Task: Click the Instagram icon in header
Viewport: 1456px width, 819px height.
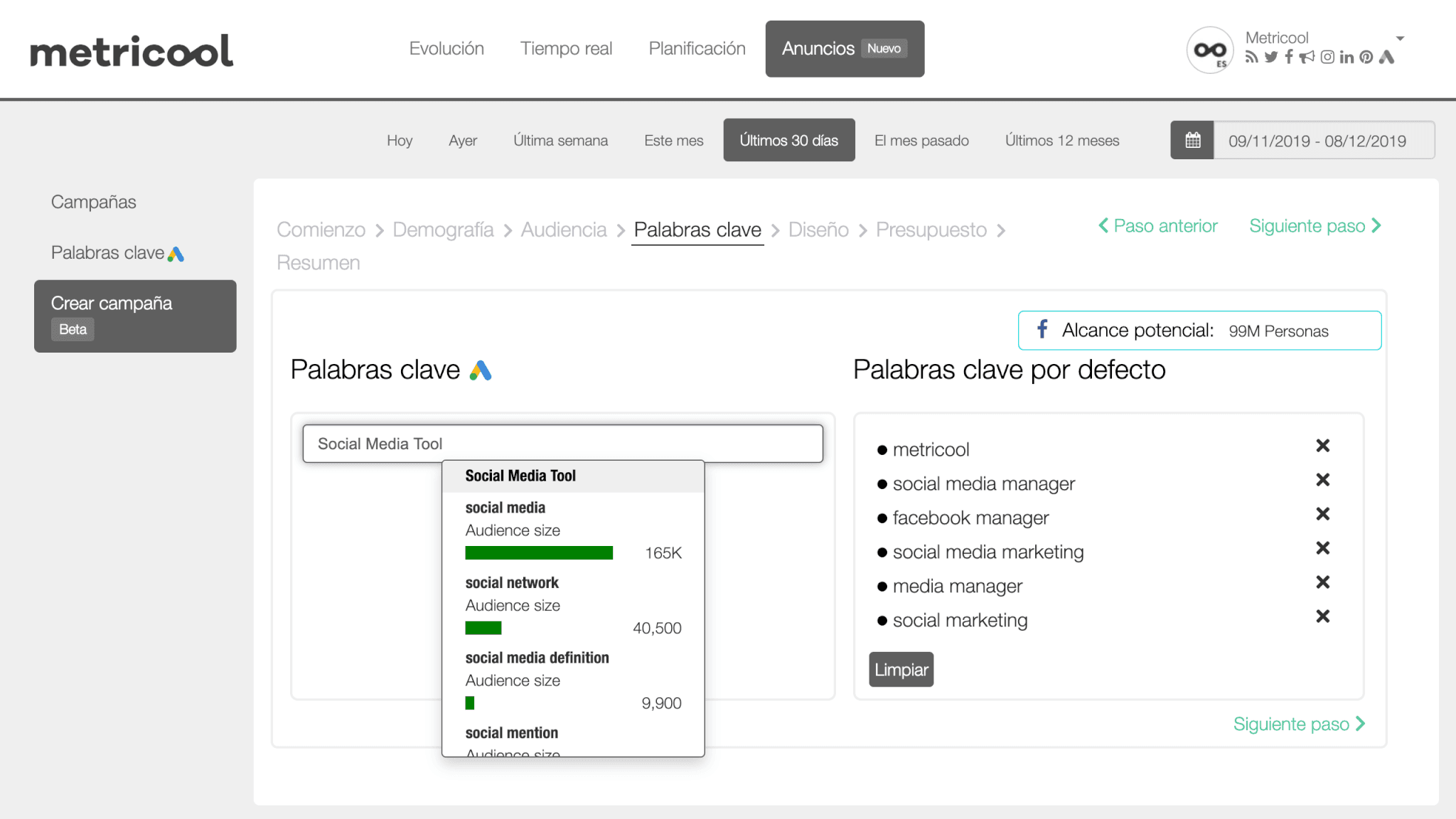Action: pyautogui.click(x=1327, y=57)
